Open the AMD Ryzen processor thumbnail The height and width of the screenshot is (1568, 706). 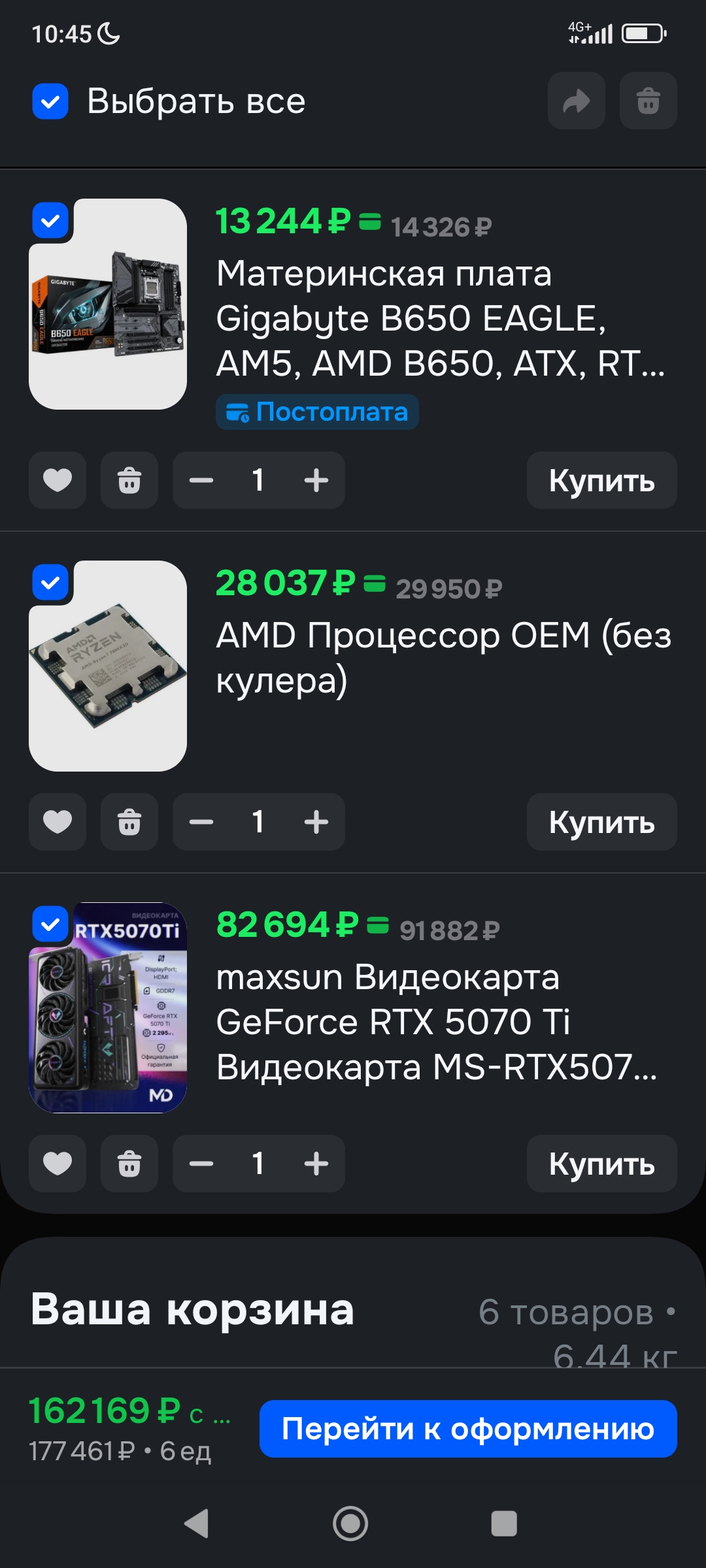click(x=108, y=666)
